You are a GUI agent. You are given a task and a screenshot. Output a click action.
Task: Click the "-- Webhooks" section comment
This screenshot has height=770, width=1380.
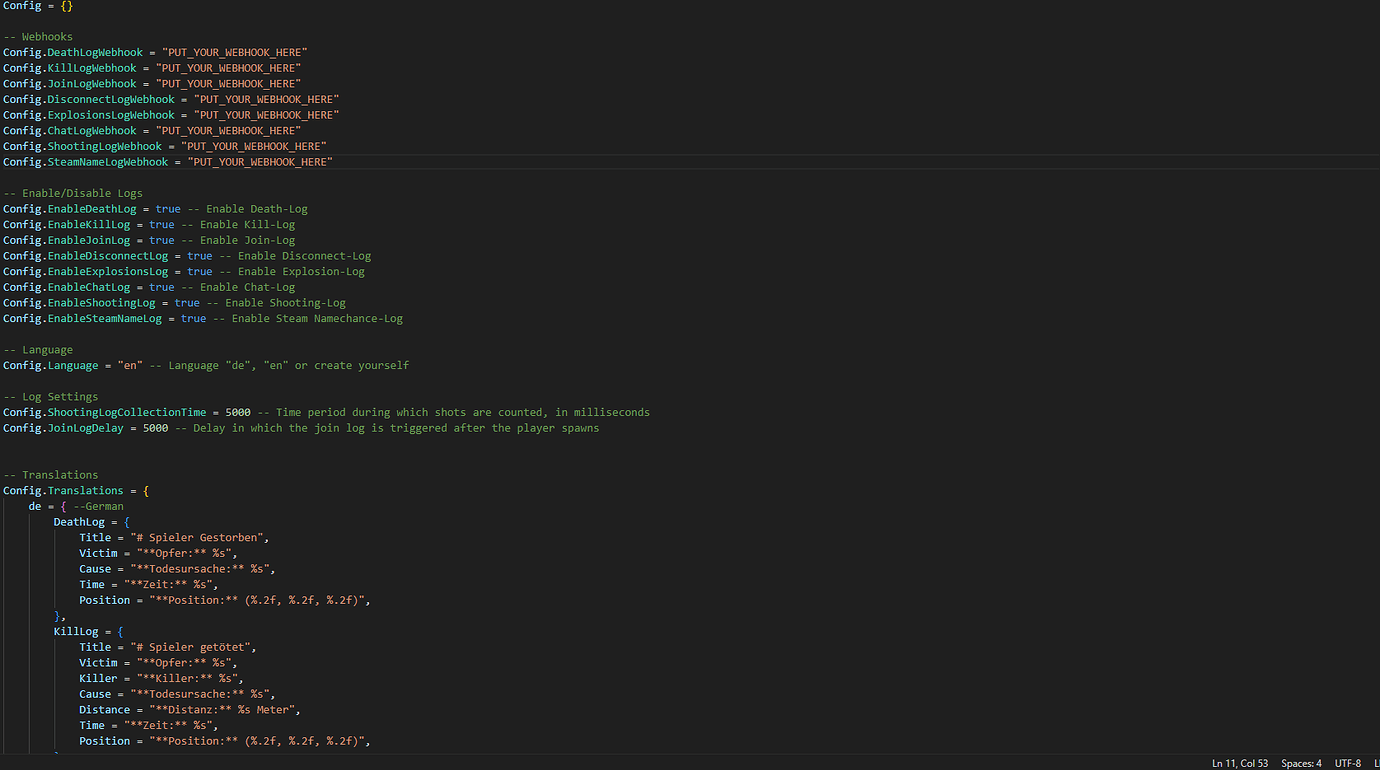pos(38,36)
